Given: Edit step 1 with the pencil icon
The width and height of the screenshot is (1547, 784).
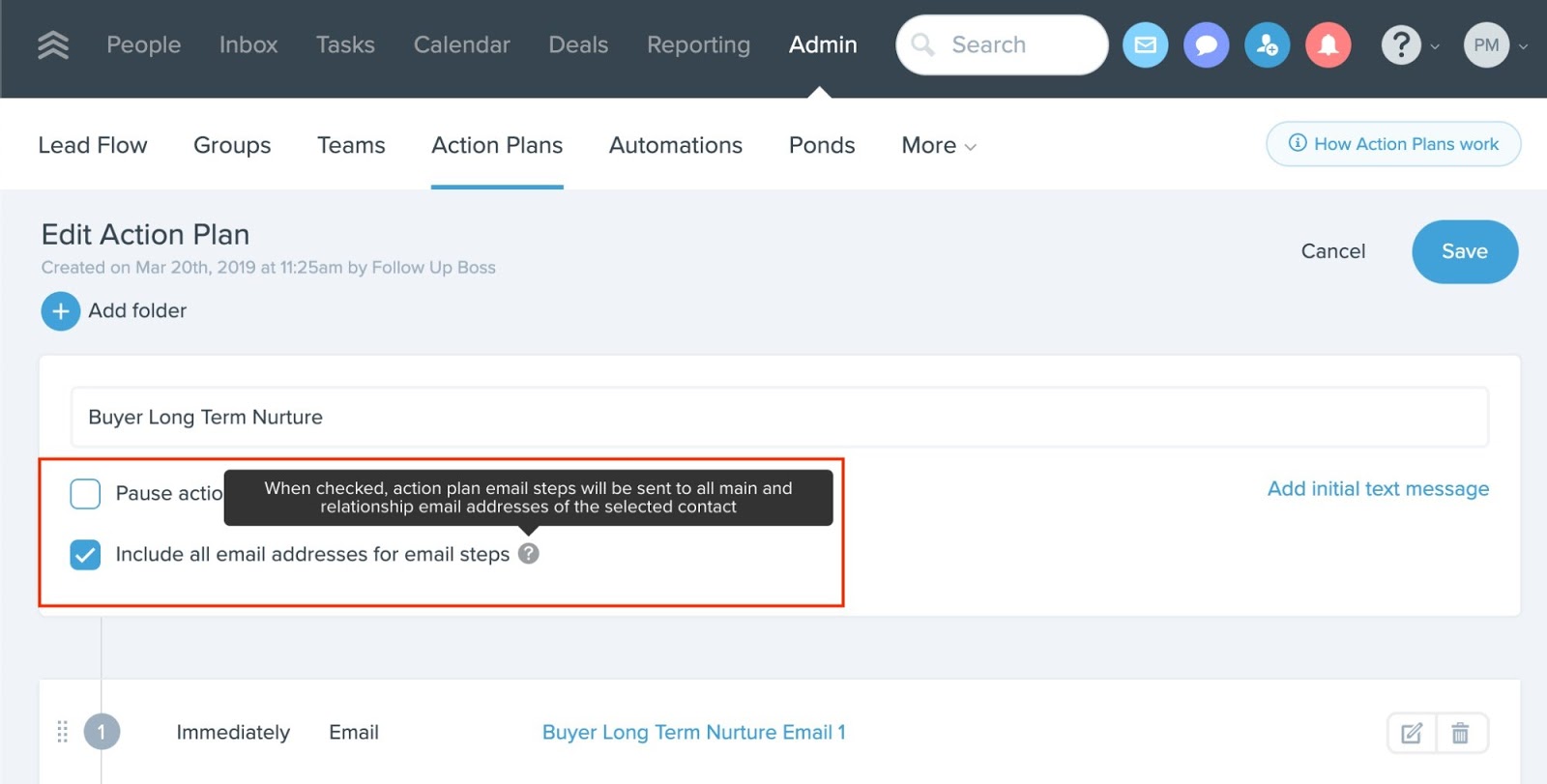Looking at the screenshot, I should (1412, 733).
